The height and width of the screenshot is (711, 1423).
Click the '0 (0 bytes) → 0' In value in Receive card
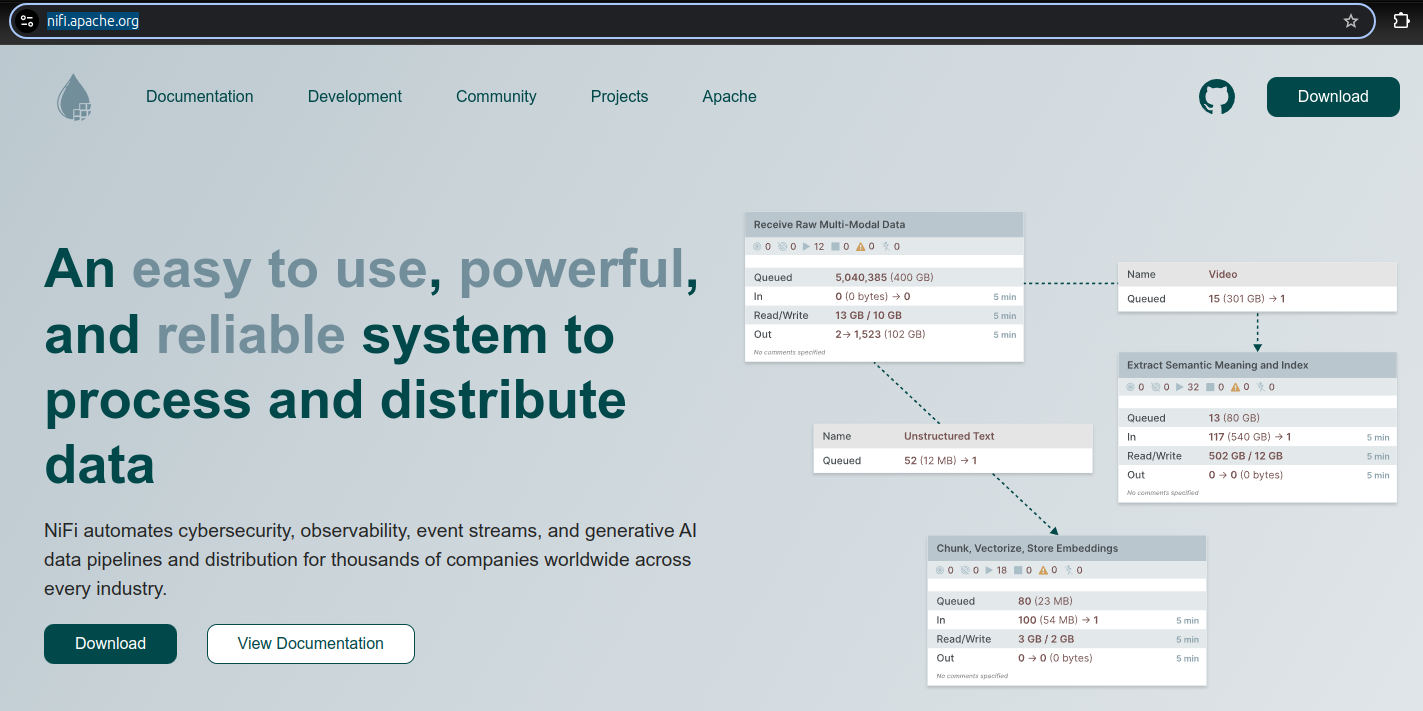[x=873, y=297]
